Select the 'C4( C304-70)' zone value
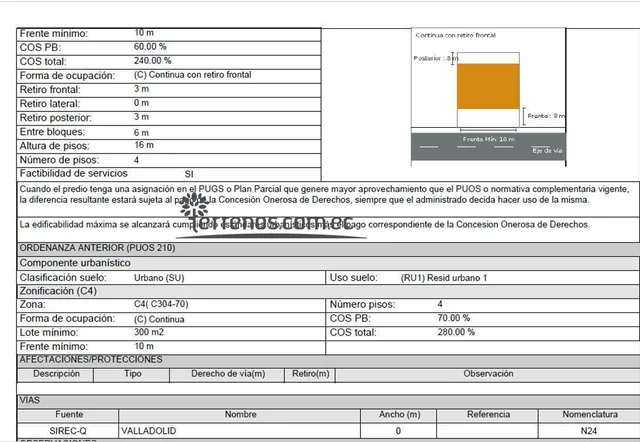 pos(161,304)
